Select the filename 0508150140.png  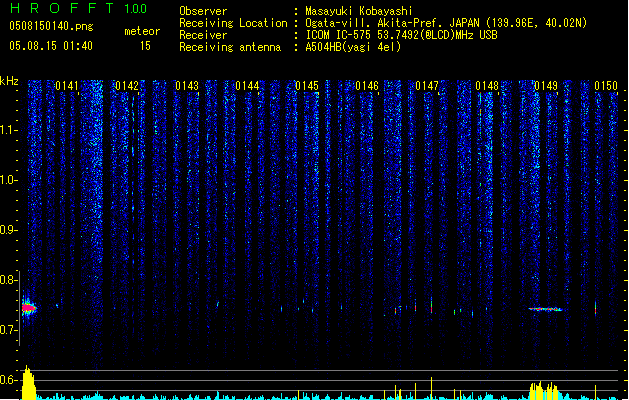tap(51, 26)
